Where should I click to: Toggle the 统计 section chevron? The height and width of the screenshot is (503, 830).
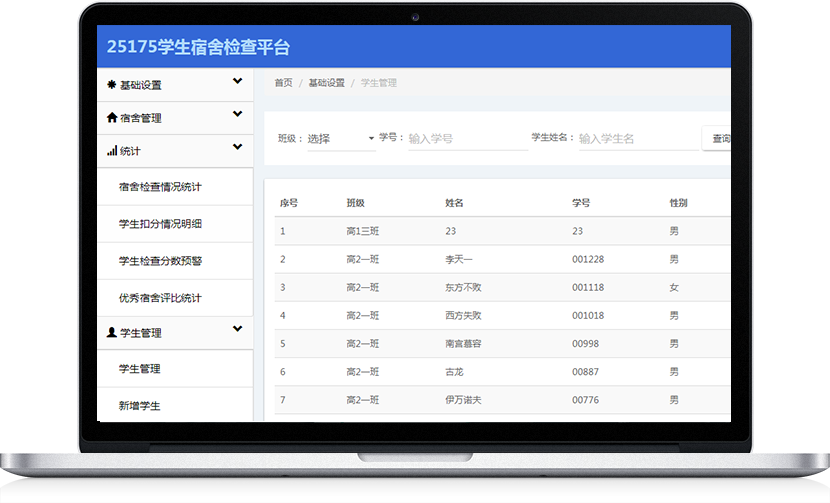click(x=237, y=148)
